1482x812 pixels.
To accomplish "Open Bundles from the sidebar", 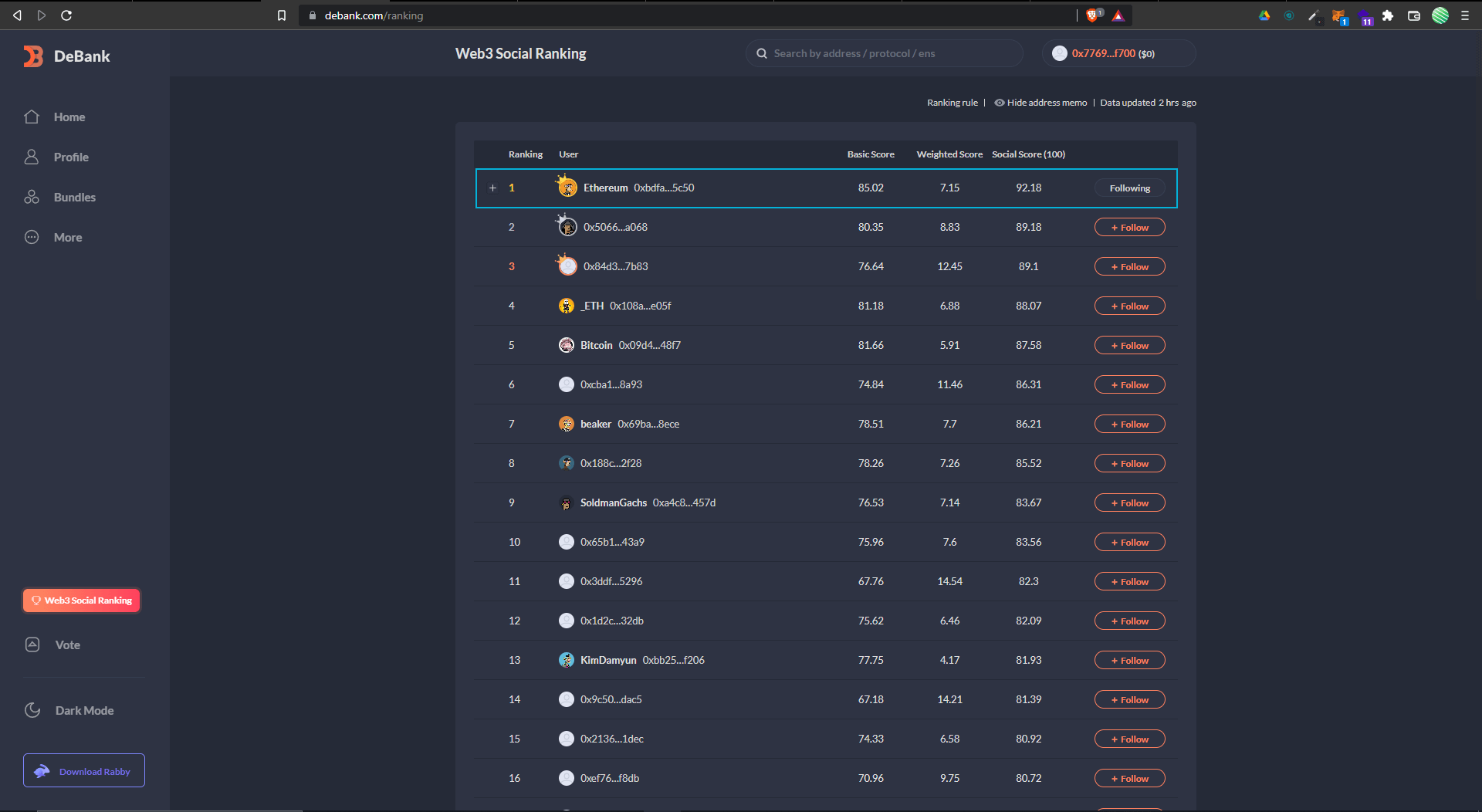I will [74, 198].
